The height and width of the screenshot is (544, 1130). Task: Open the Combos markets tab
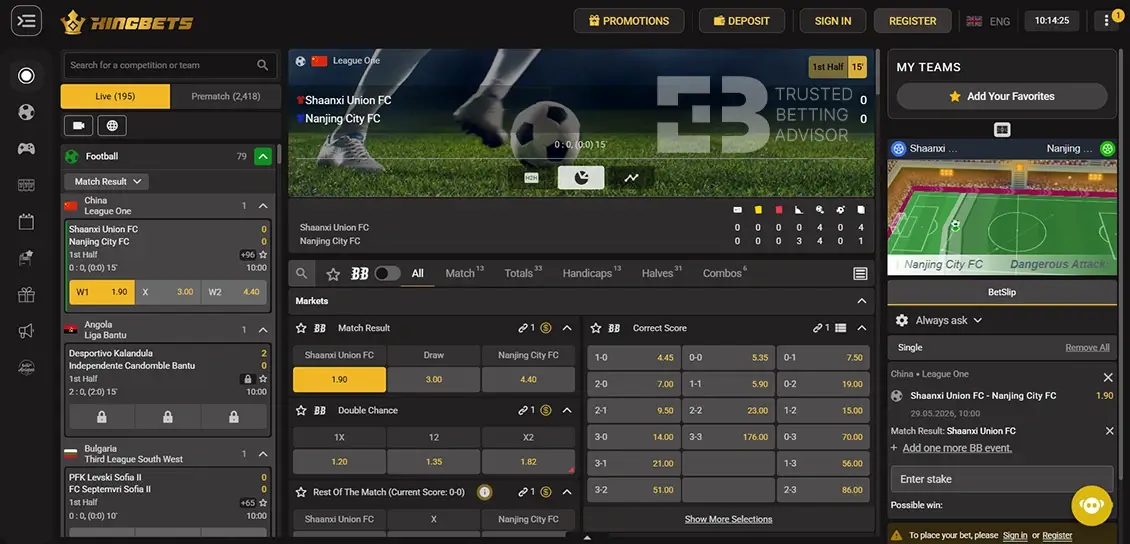[725, 273]
